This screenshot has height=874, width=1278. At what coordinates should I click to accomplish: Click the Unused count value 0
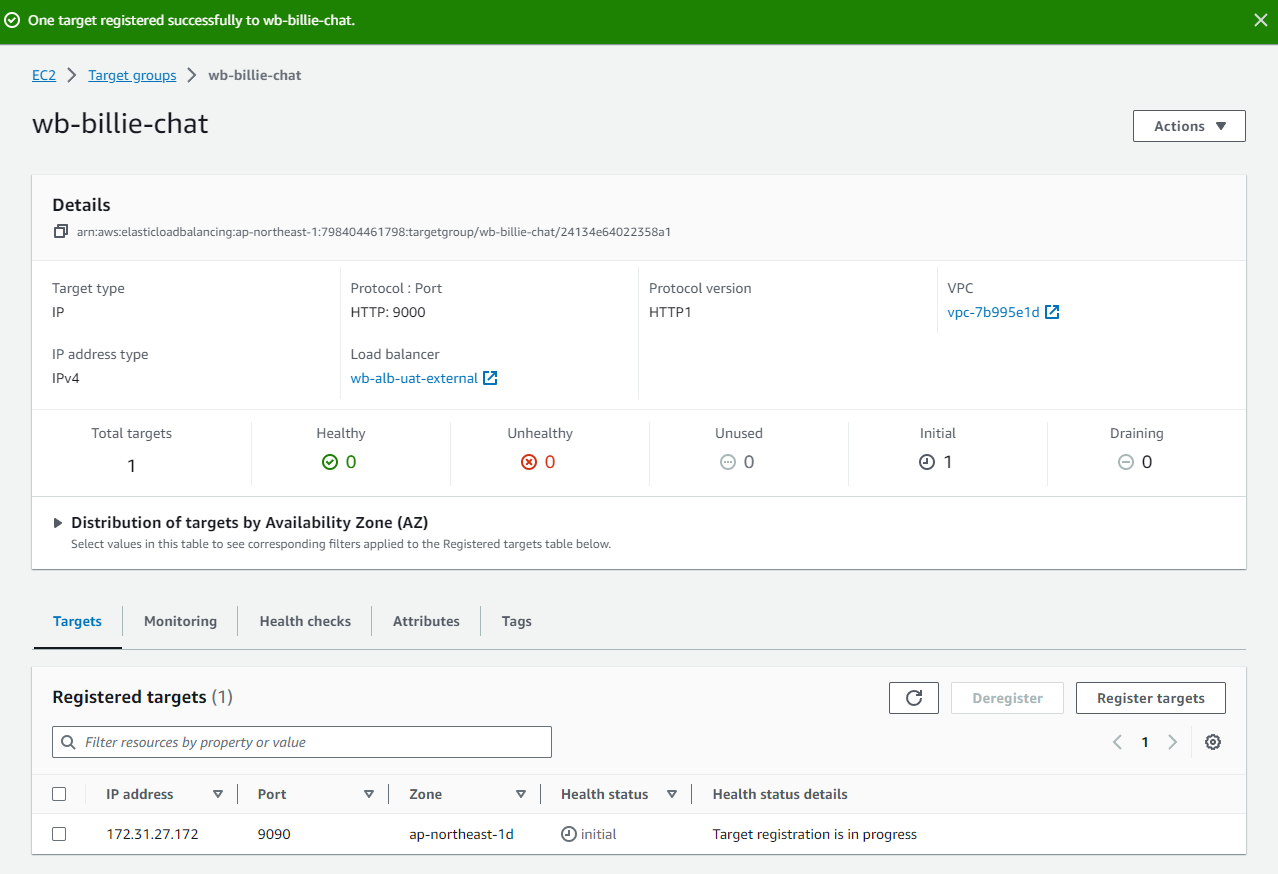point(749,462)
